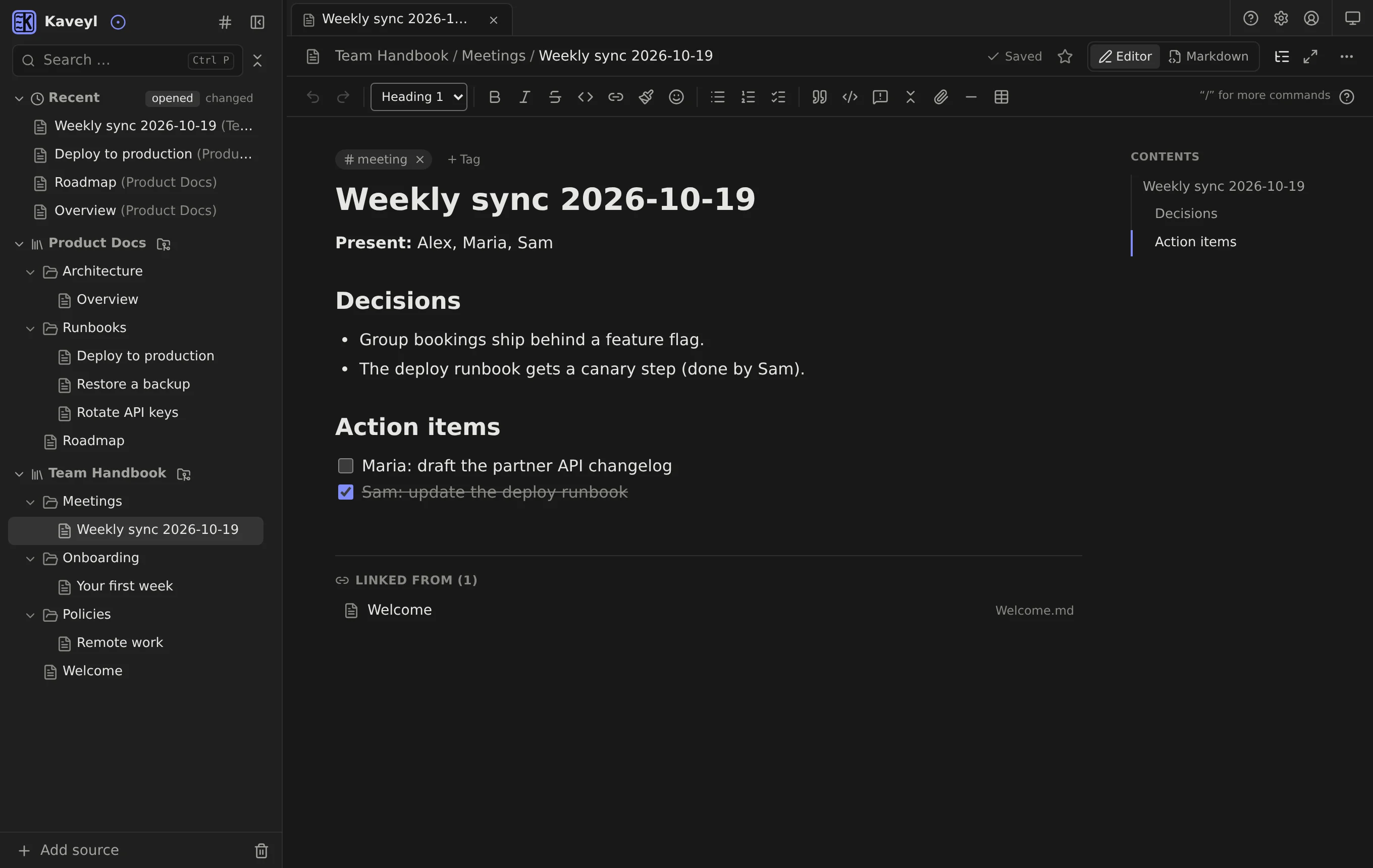Click the Bold formatting icon
The height and width of the screenshot is (868, 1373).
(494, 97)
